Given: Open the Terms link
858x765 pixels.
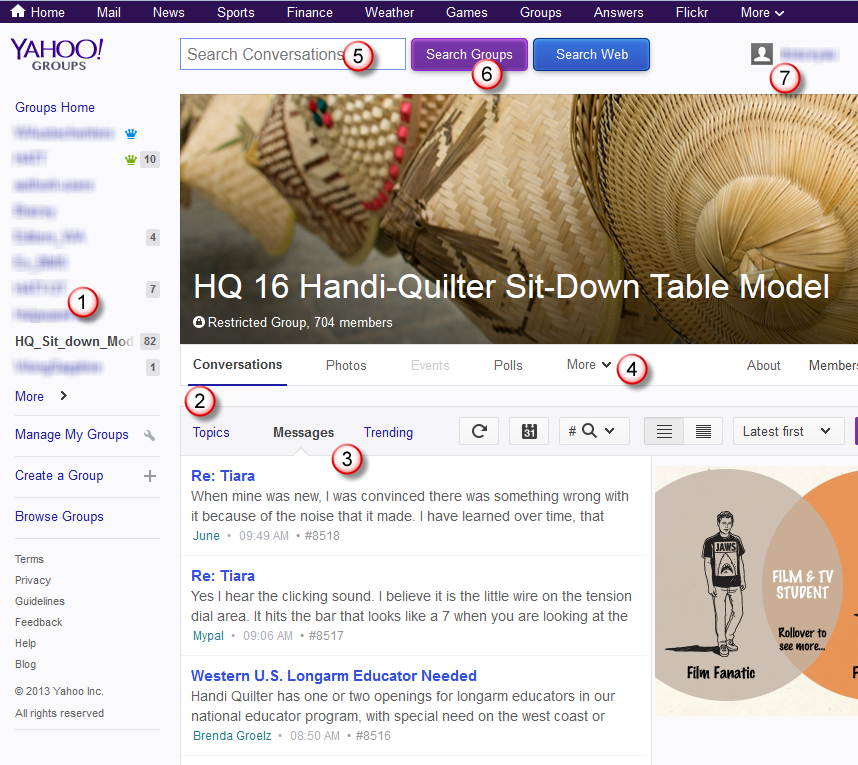Looking at the screenshot, I should (x=29, y=559).
